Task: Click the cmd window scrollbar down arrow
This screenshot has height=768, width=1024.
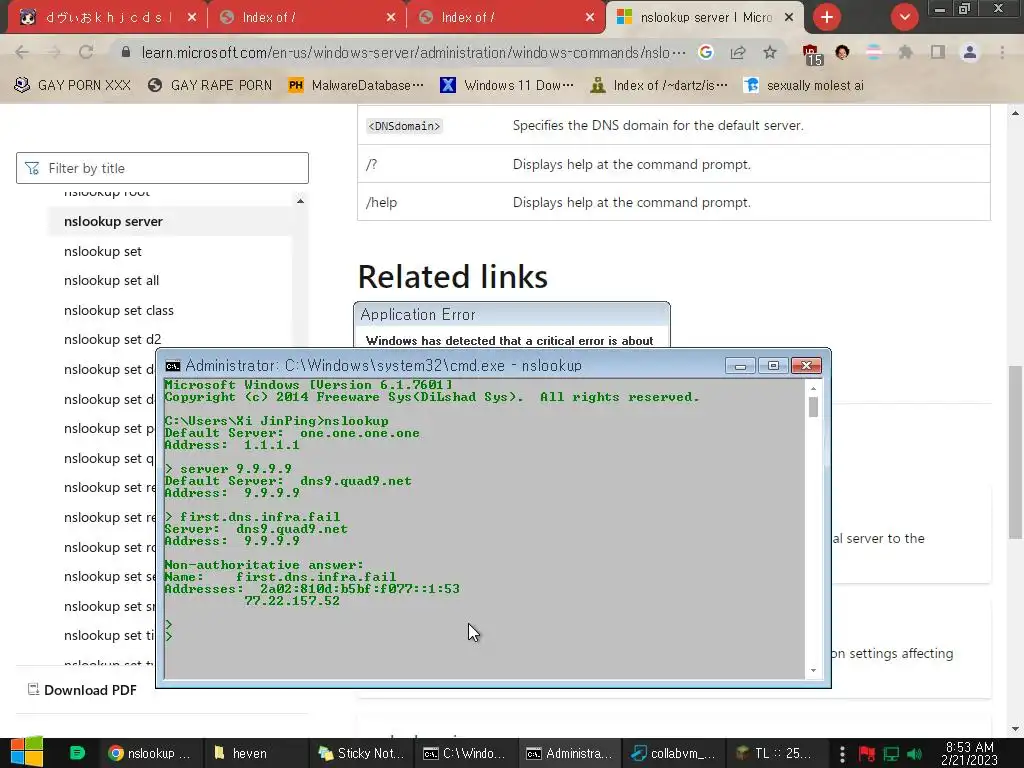Action: point(813,671)
